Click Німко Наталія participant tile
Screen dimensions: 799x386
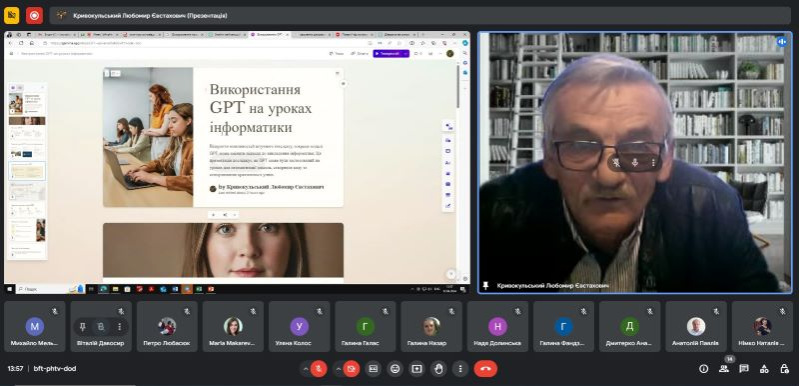click(762, 326)
